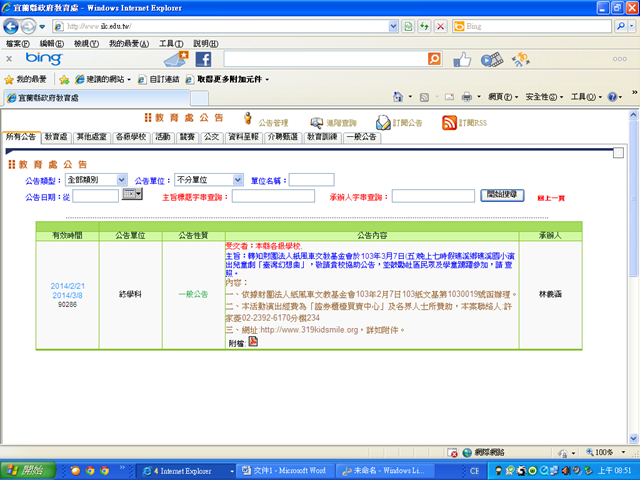Open the calendar date picker icon
The image size is (640, 480).
[x=132, y=194]
